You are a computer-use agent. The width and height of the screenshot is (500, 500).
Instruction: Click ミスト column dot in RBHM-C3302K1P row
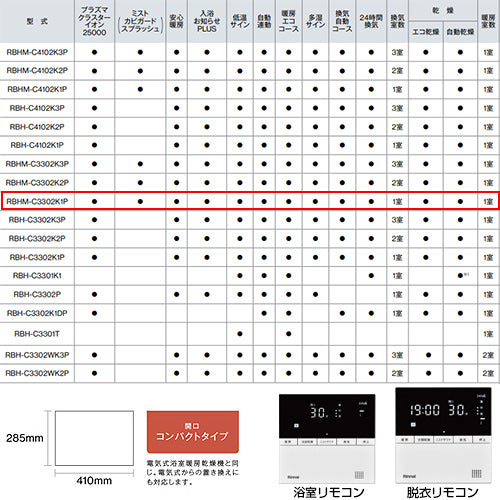(140, 201)
